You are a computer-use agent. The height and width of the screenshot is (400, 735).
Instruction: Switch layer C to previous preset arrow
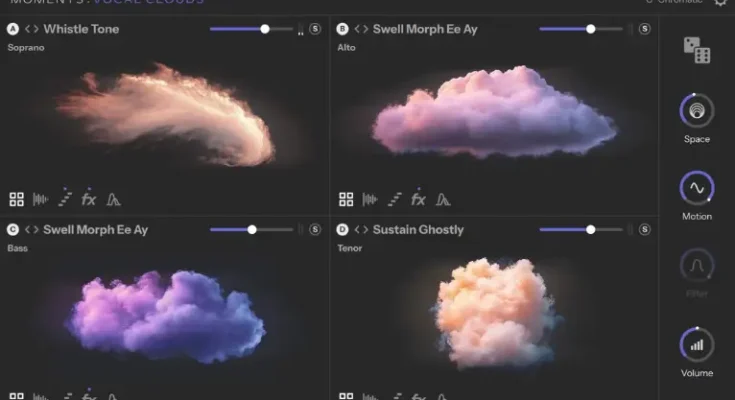coord(28,229)
